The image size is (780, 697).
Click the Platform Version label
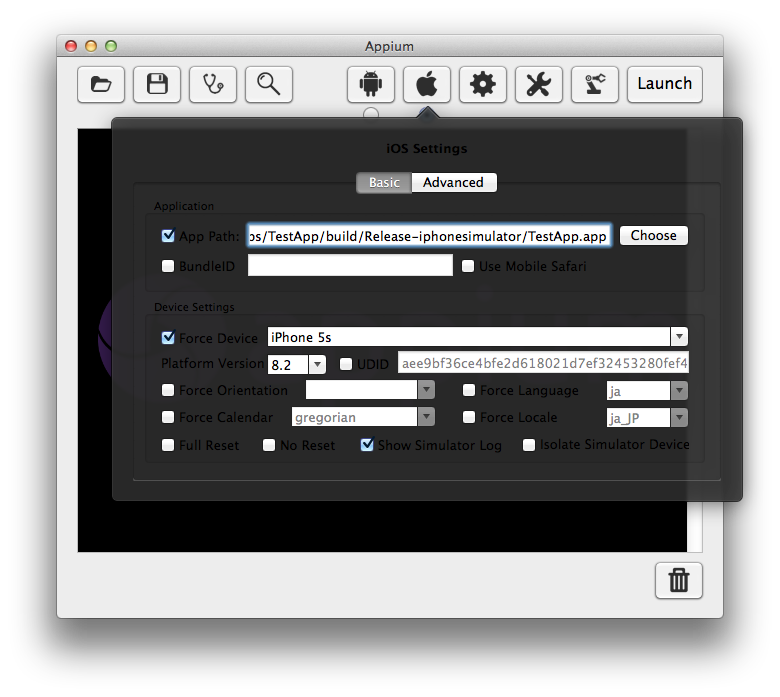pos(212,364)
